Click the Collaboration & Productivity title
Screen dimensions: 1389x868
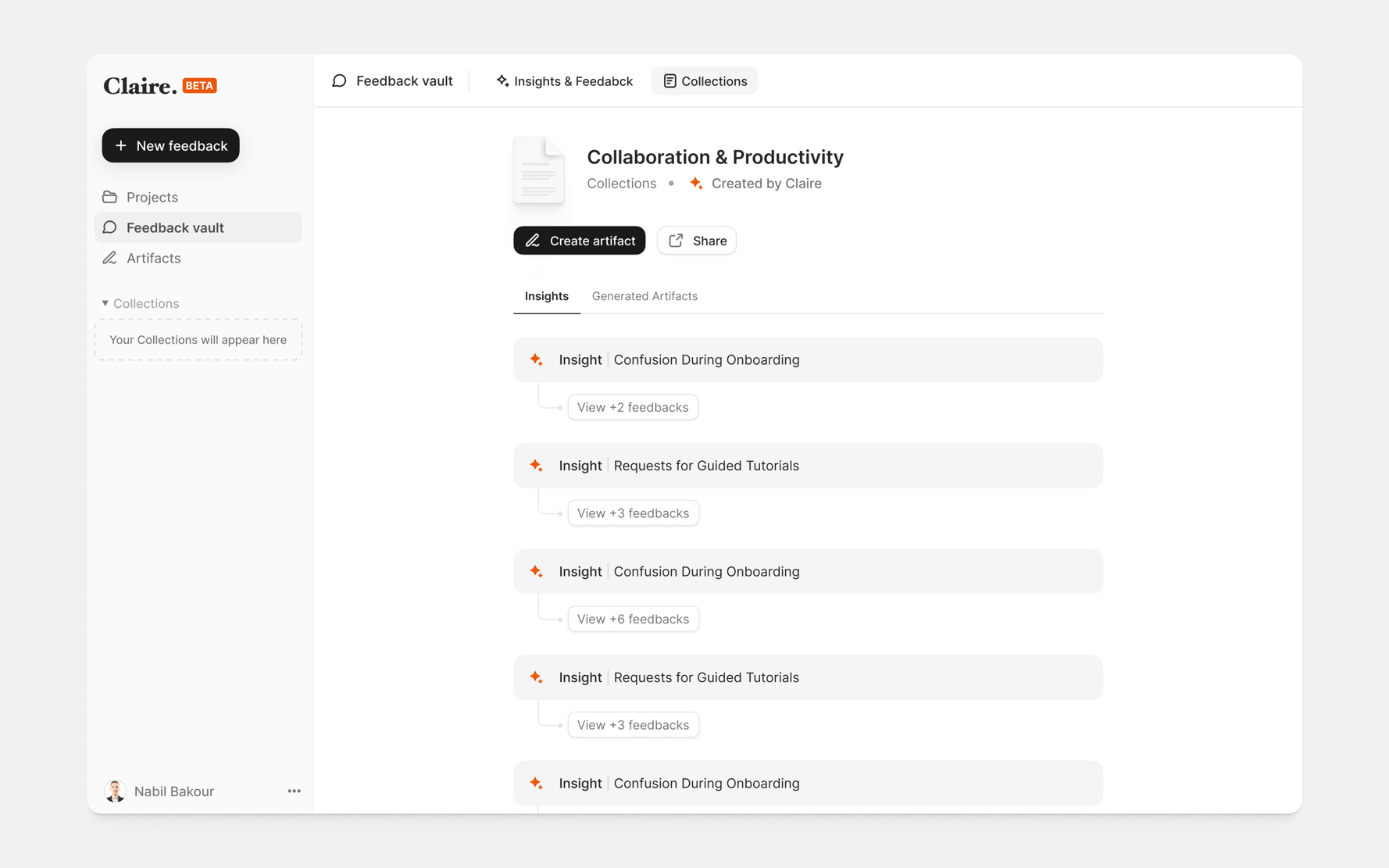pos(716,157)
